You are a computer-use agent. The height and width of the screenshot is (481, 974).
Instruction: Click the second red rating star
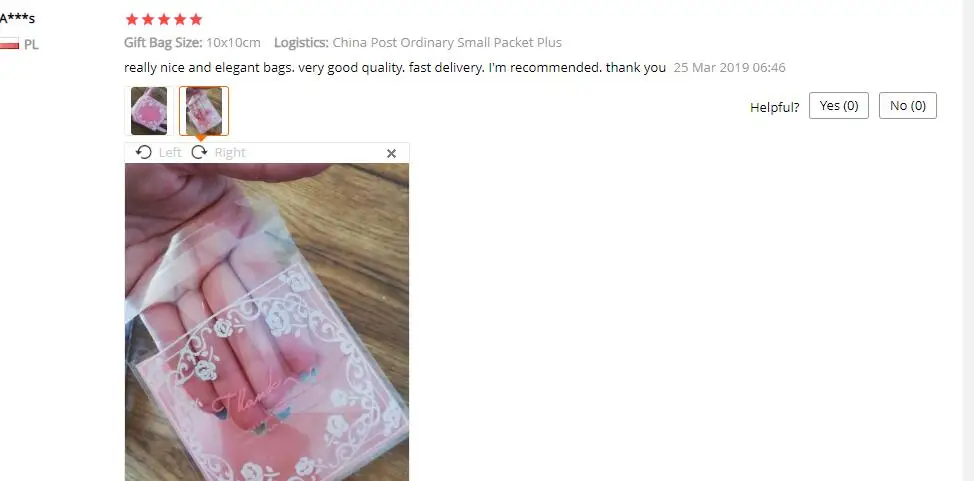click(148, 19)
